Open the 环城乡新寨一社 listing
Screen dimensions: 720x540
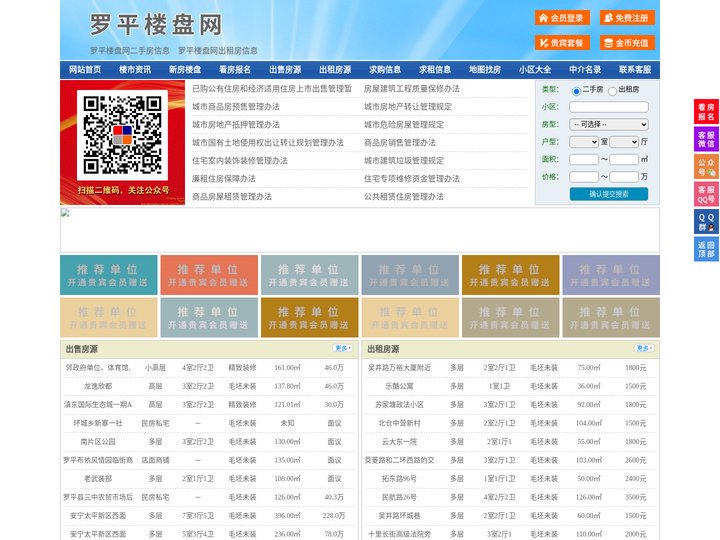[98, 423]
